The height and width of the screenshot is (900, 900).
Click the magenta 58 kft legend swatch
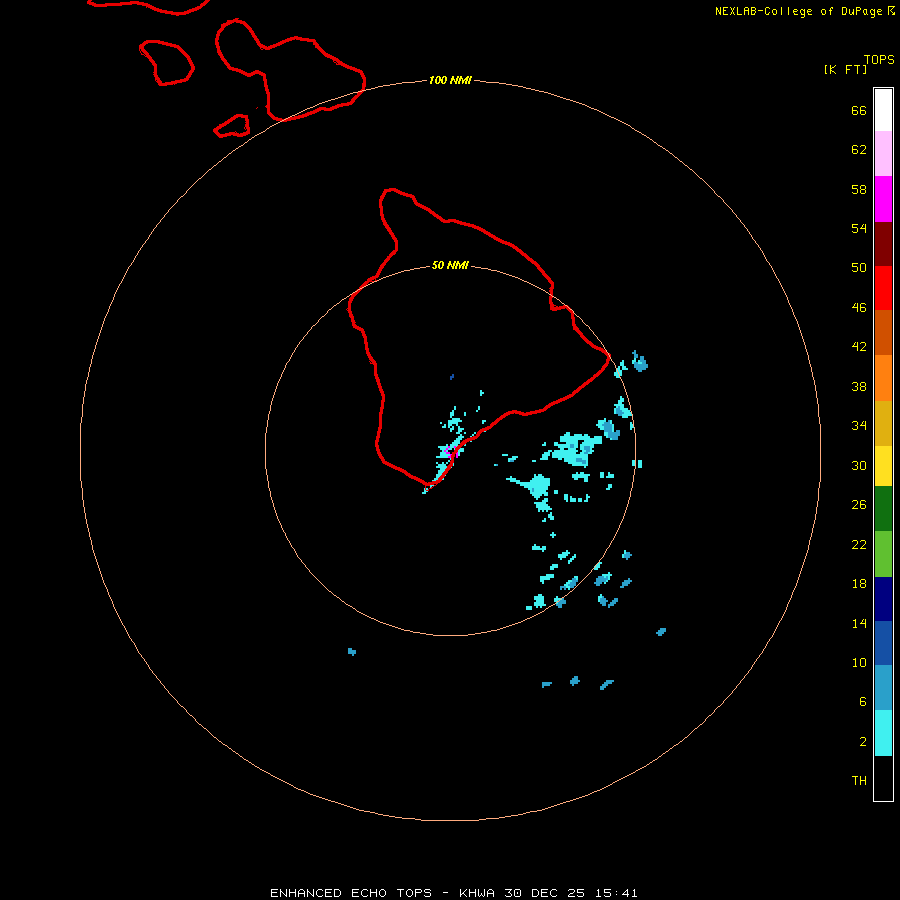point(883,199)
